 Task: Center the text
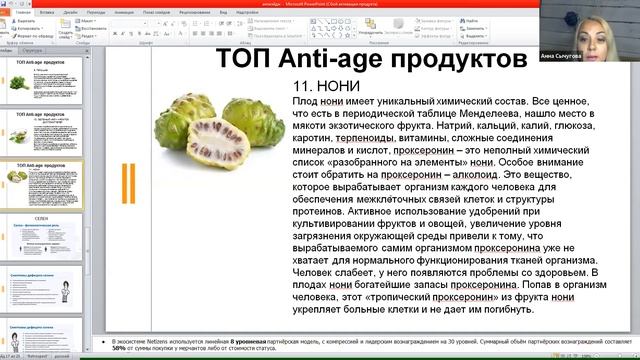point(203,33)
